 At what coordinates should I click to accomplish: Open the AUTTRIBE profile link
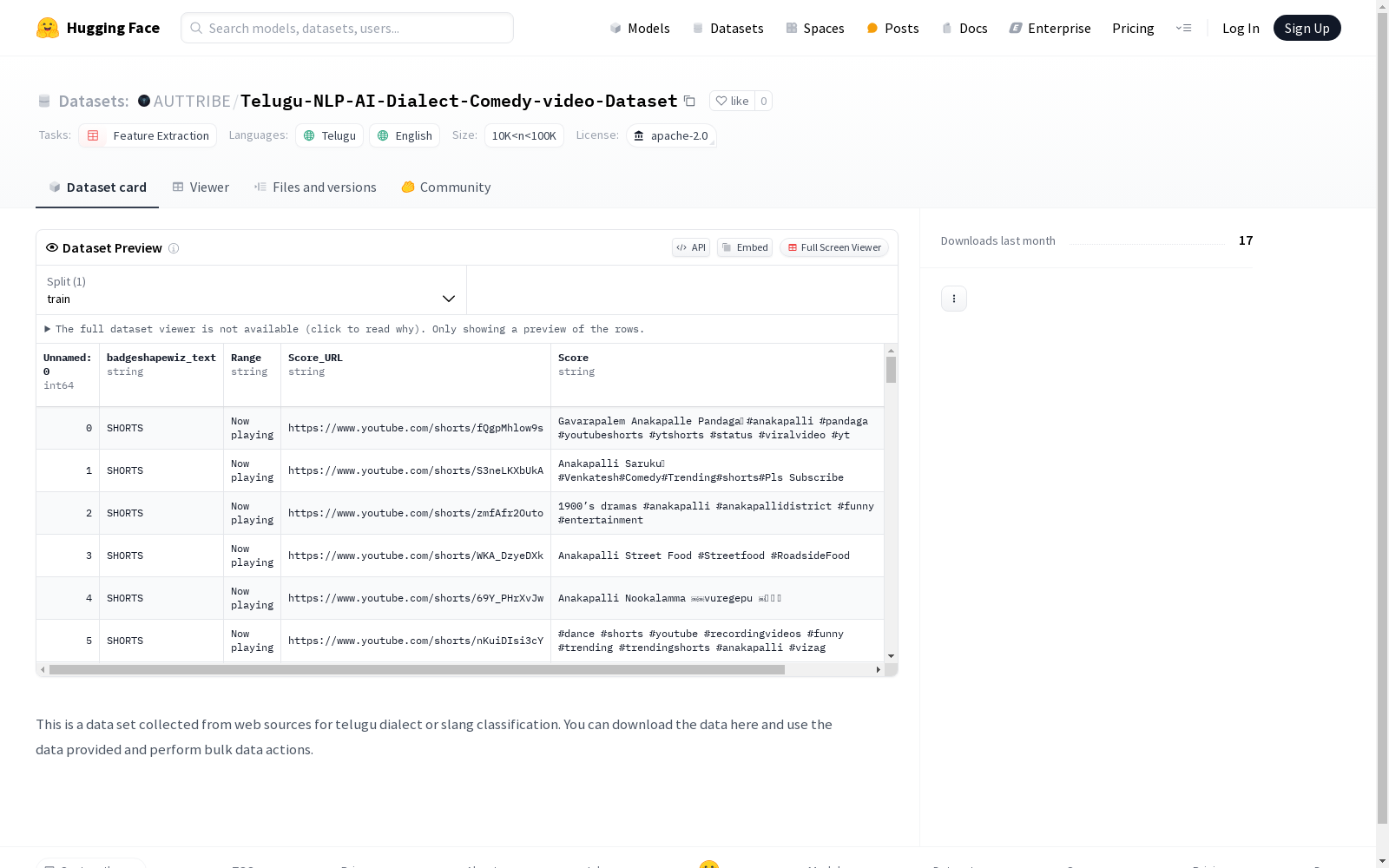192,101
